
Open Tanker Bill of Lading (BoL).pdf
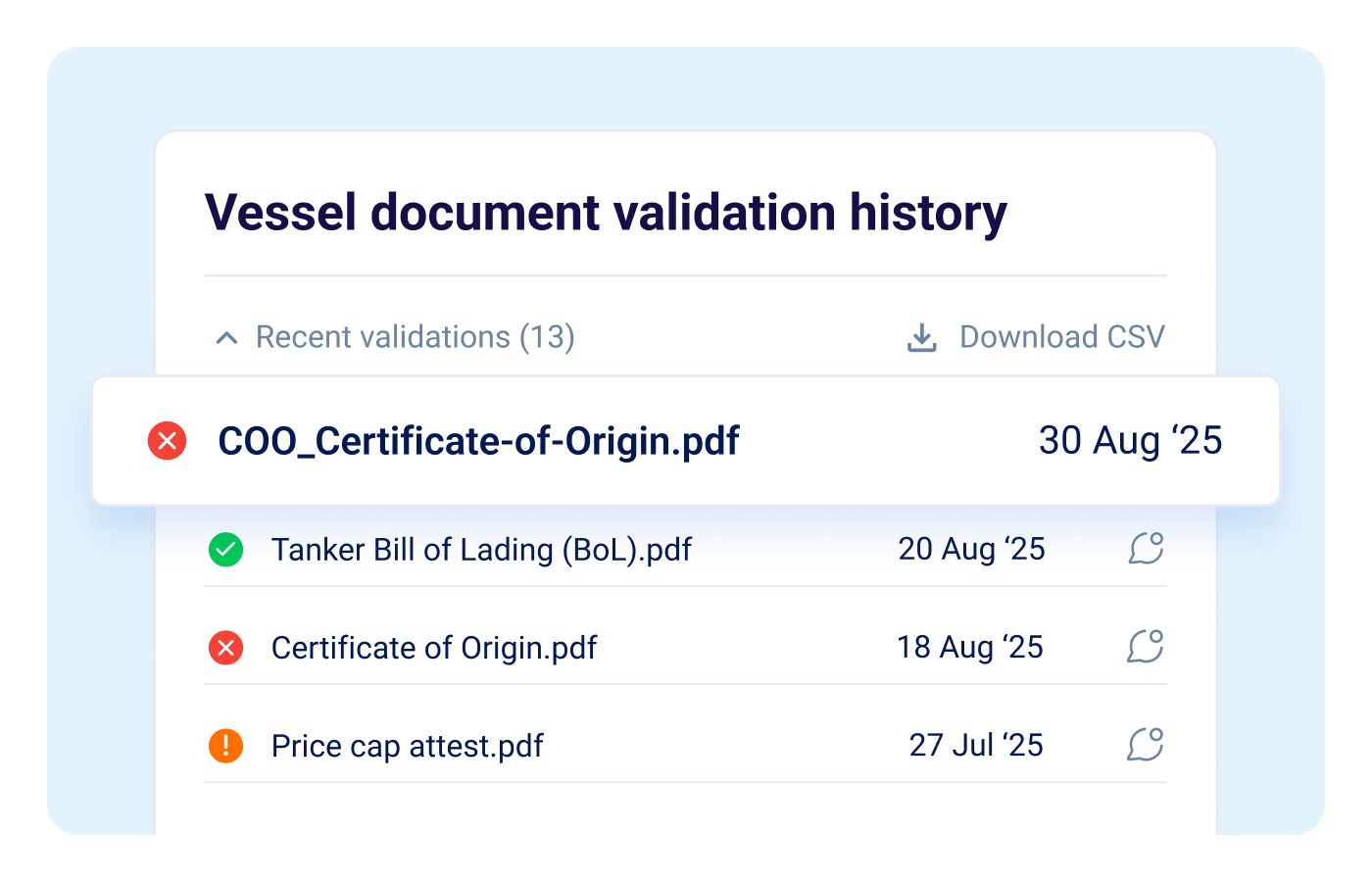[x=481, y=550]
